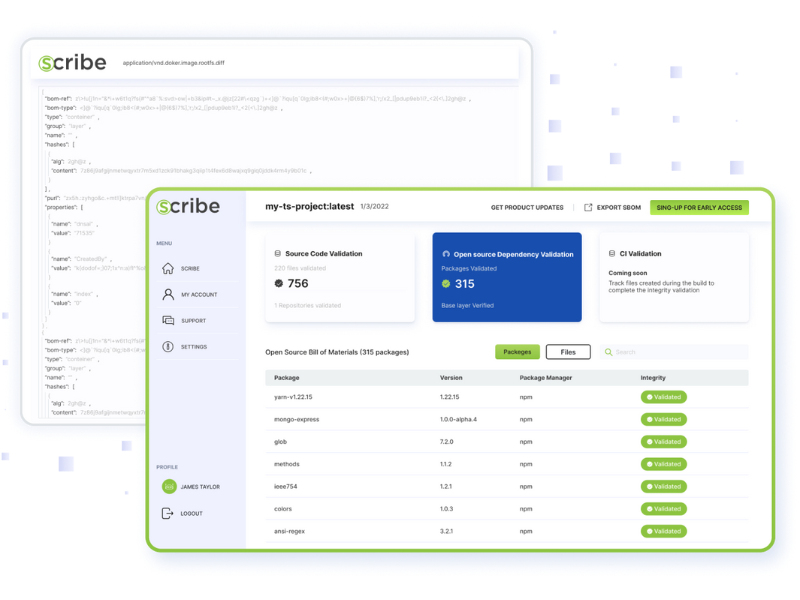Open GET PRODUCT UPDATES link
Image resolution: width=800 pixels, height=600 pixels.
(x=527, y=207)
